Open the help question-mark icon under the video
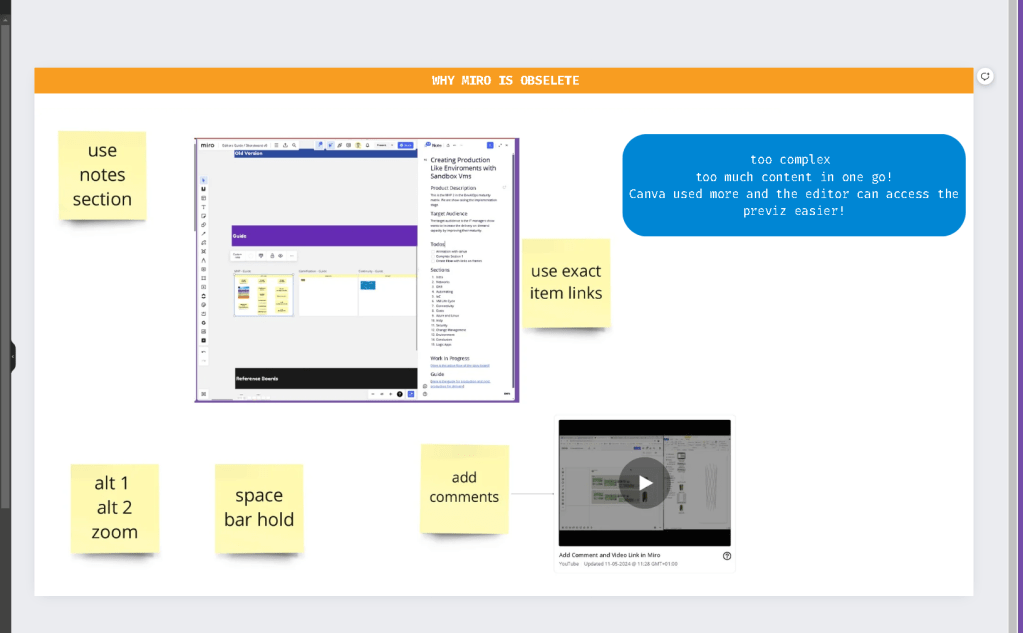The width and height of the screenshot is (1023, 633). (727, 556)
